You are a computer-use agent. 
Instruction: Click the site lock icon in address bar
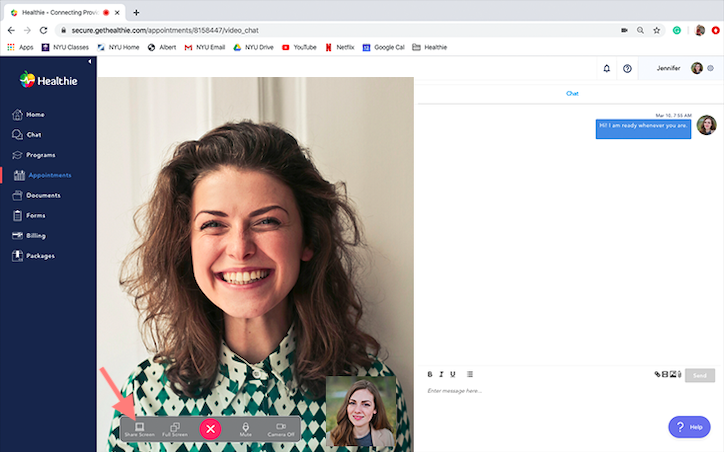coord(64,30)
